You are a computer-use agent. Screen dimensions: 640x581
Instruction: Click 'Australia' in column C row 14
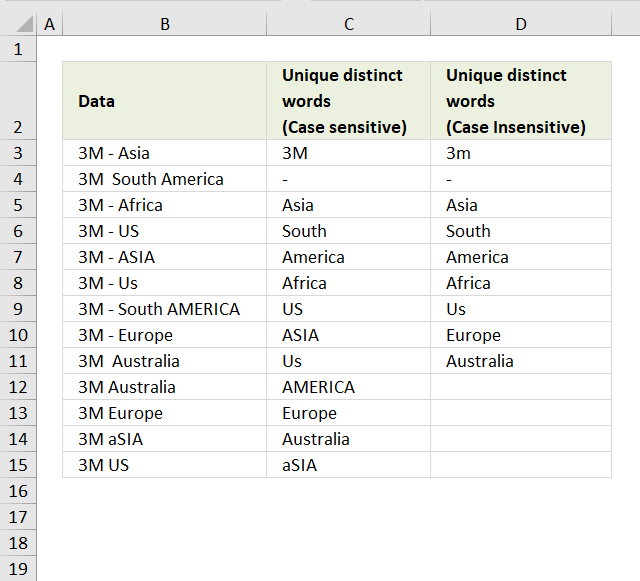[x=349, y=439]
